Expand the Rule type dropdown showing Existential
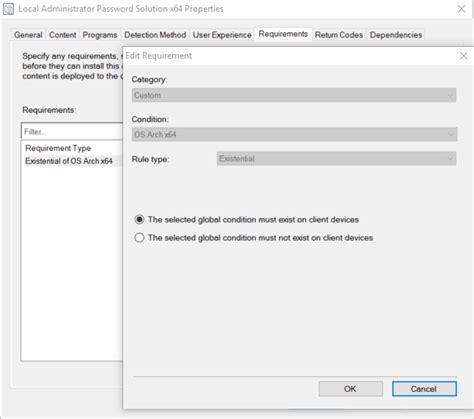Screen dimensions: 474x419 [336, 158]
